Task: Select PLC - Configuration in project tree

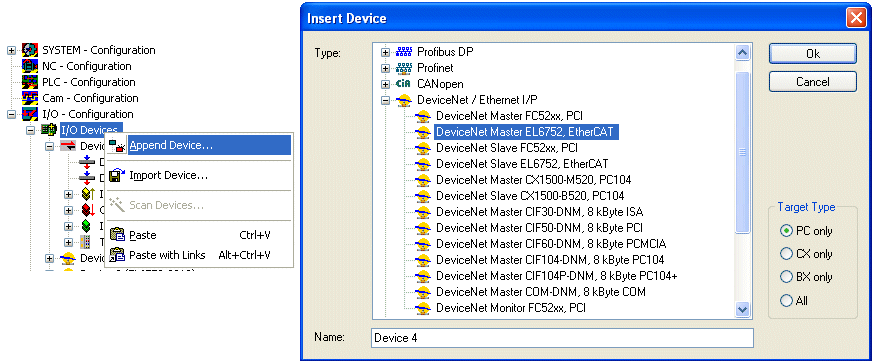Action: [x=88, y=82]
